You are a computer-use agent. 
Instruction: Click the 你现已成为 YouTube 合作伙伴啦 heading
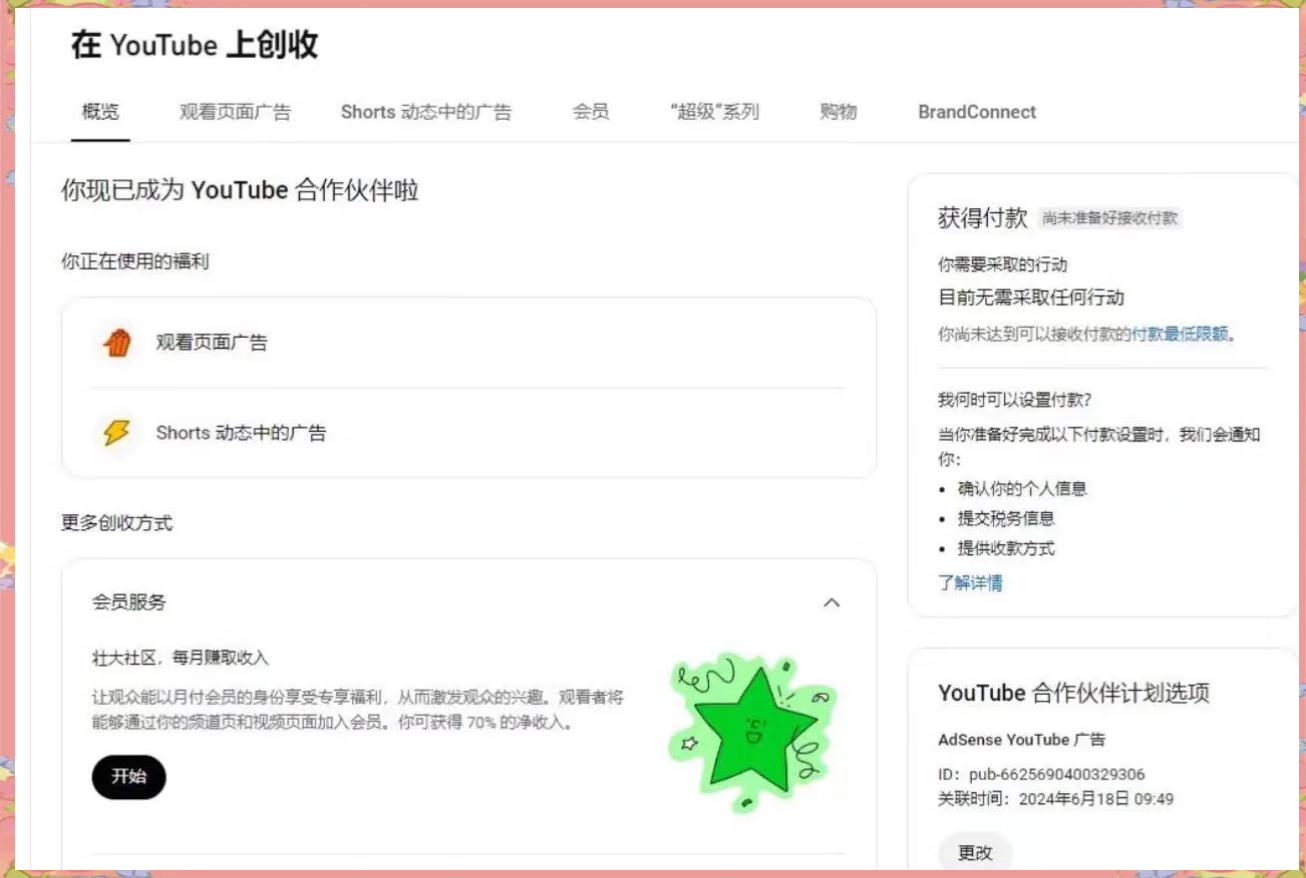point(240,190)
